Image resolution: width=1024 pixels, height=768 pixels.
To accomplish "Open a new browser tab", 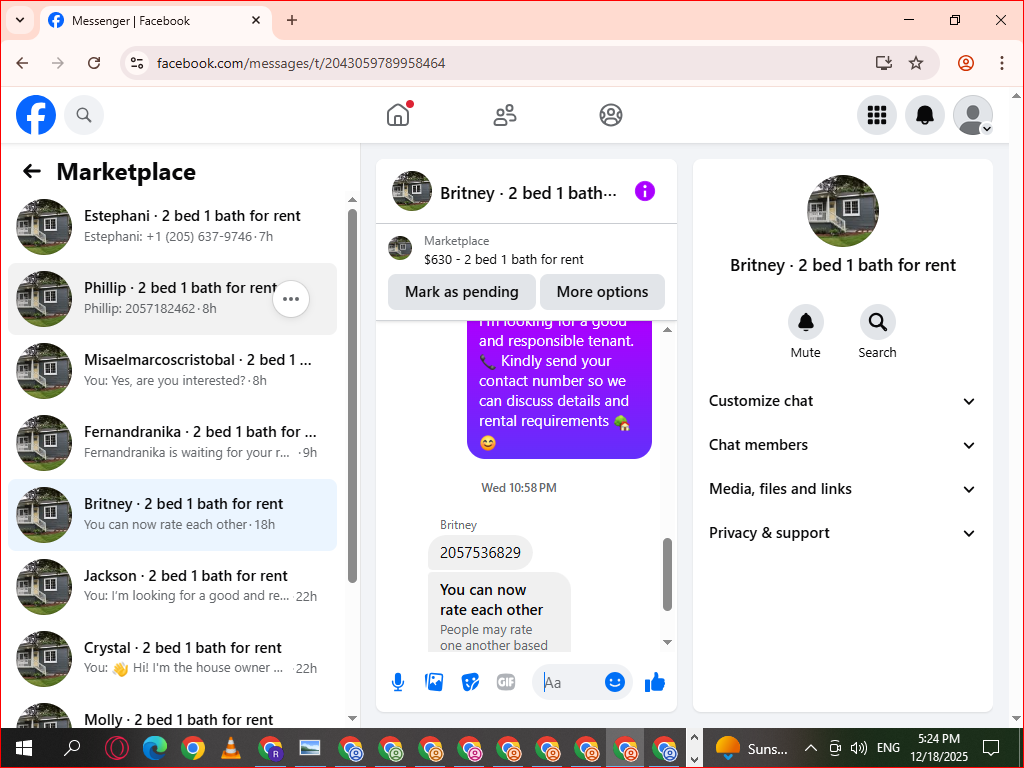I will (292, 20).
